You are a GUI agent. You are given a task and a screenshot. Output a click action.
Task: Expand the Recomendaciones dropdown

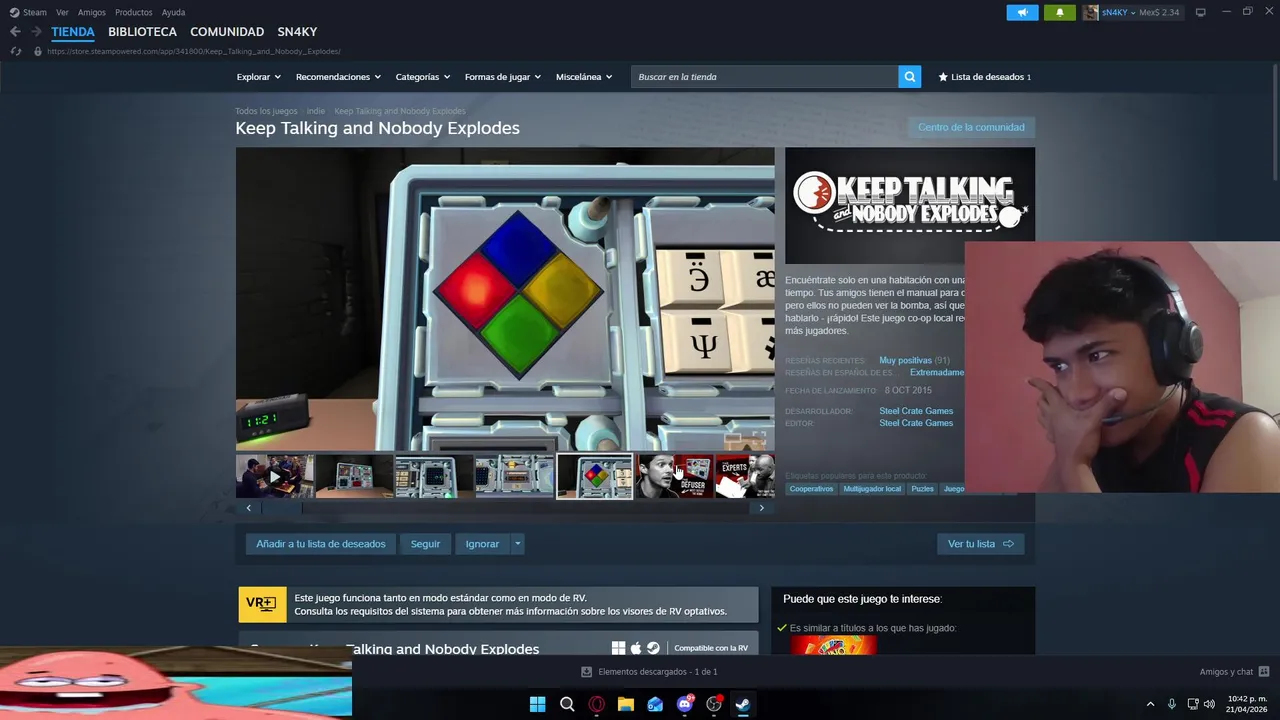click(x=338, y=77)
